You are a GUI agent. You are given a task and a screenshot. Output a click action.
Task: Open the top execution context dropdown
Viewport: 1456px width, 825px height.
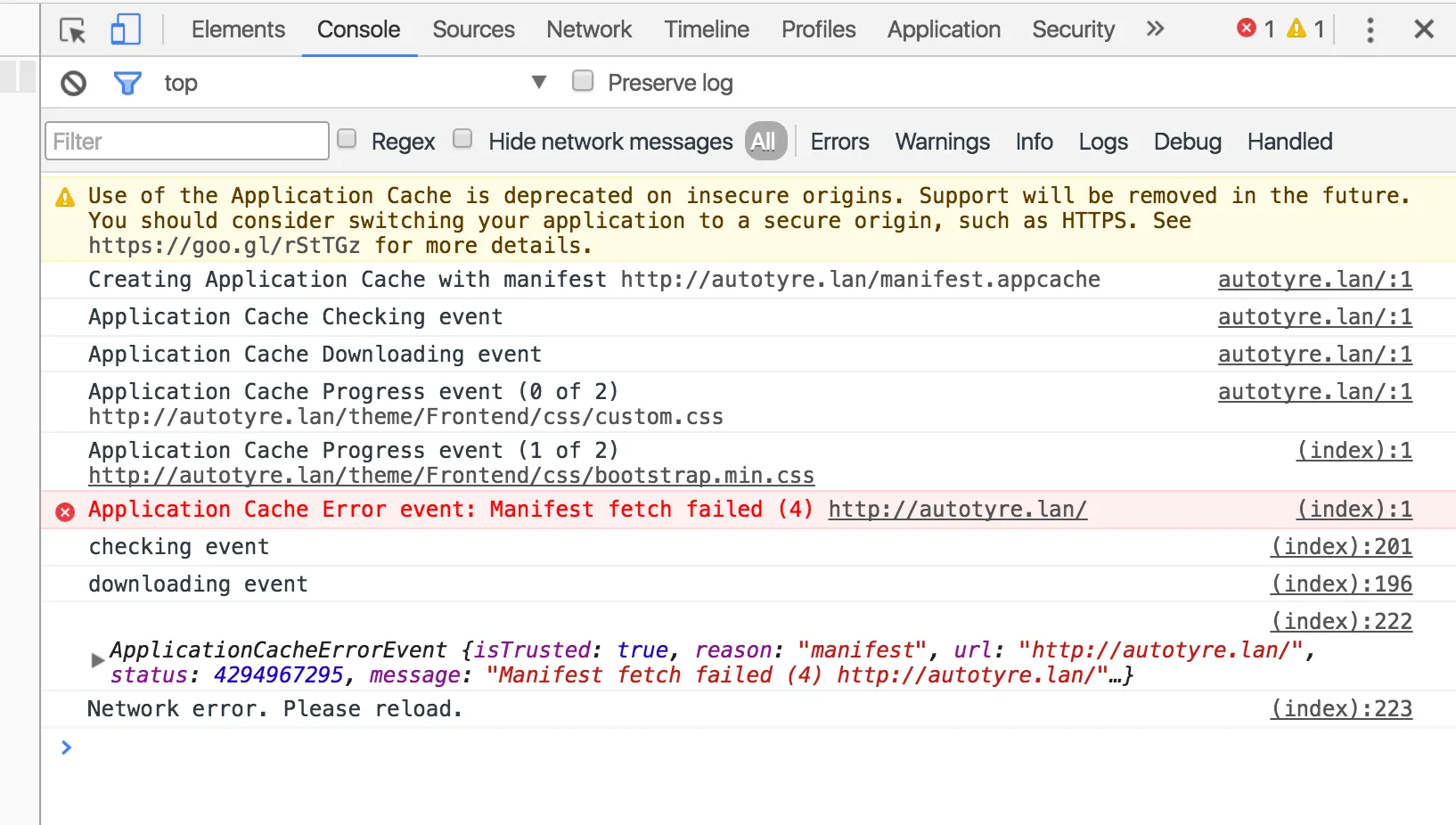(538, 83)
